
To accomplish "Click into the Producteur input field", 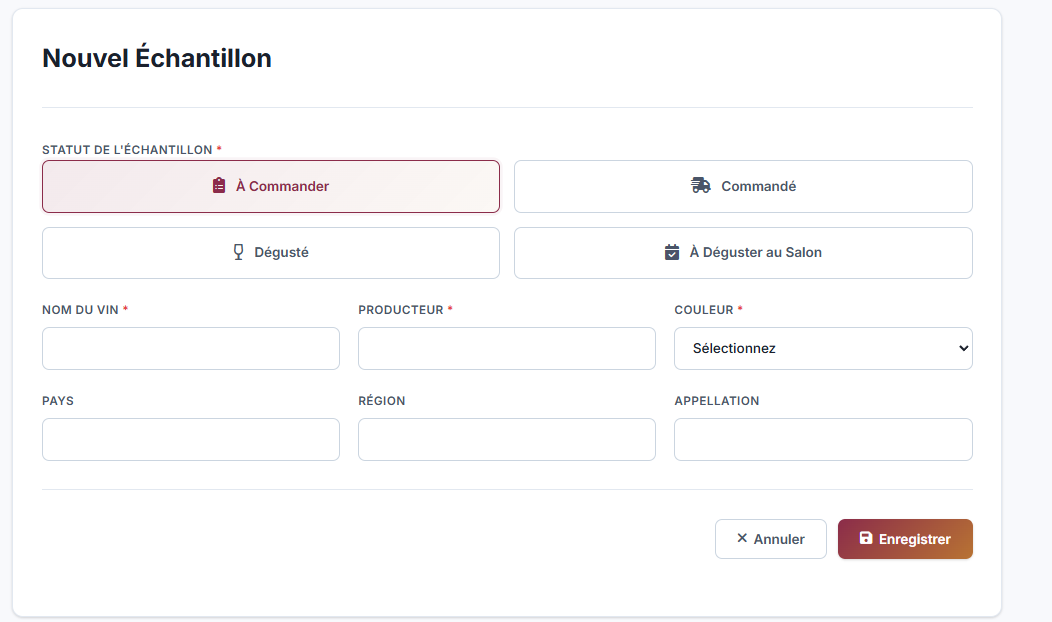I will point(506,348).
